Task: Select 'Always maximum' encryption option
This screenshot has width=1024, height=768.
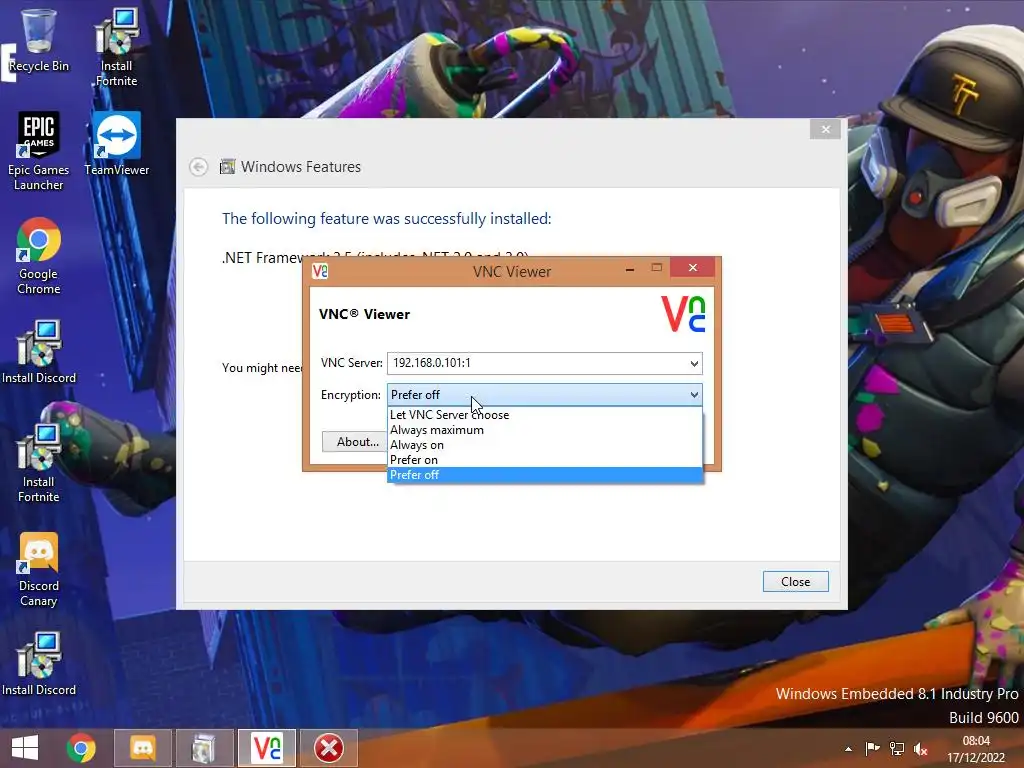Action: 545,430
